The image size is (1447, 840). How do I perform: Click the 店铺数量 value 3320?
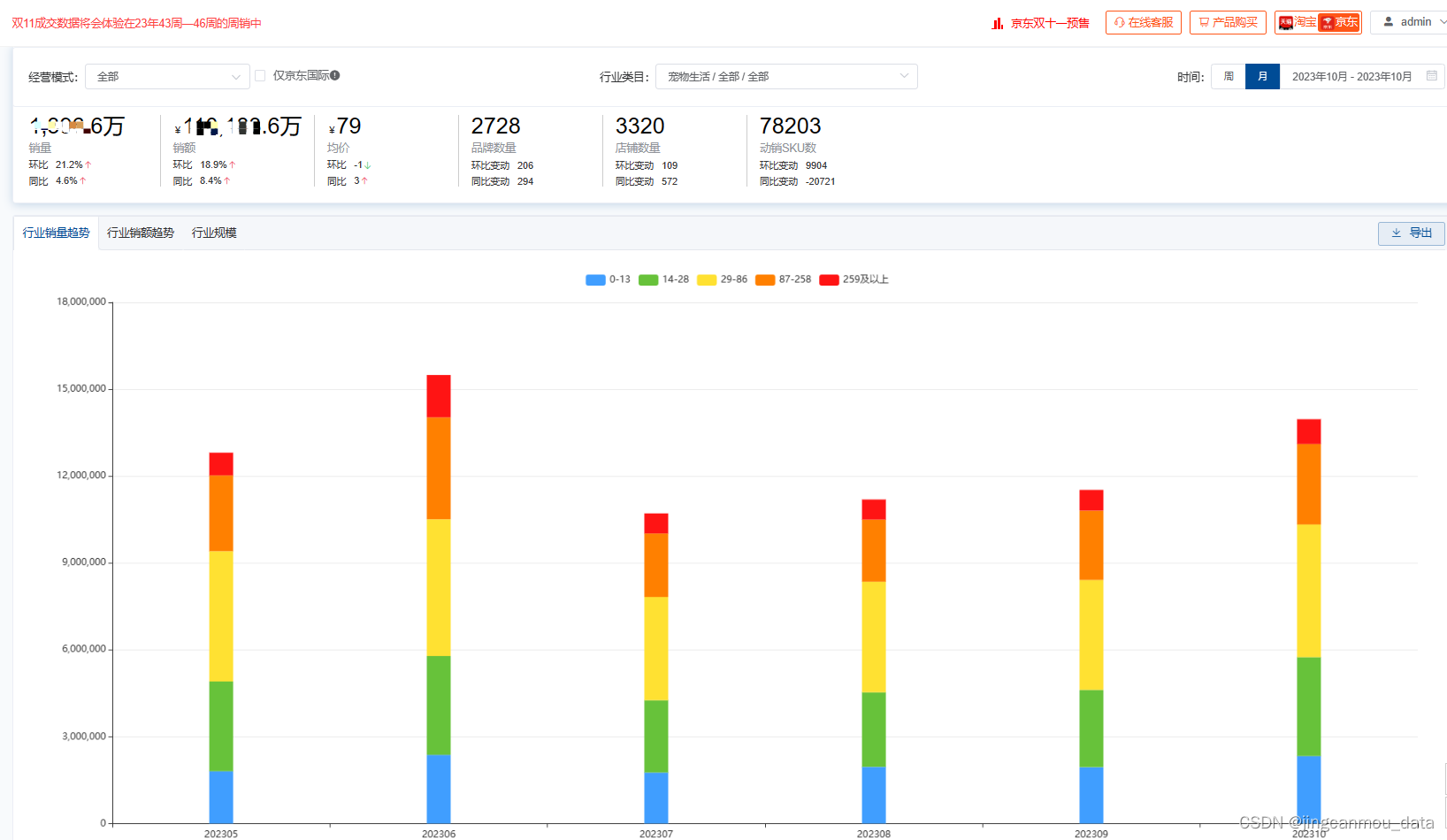click(639, 126)
